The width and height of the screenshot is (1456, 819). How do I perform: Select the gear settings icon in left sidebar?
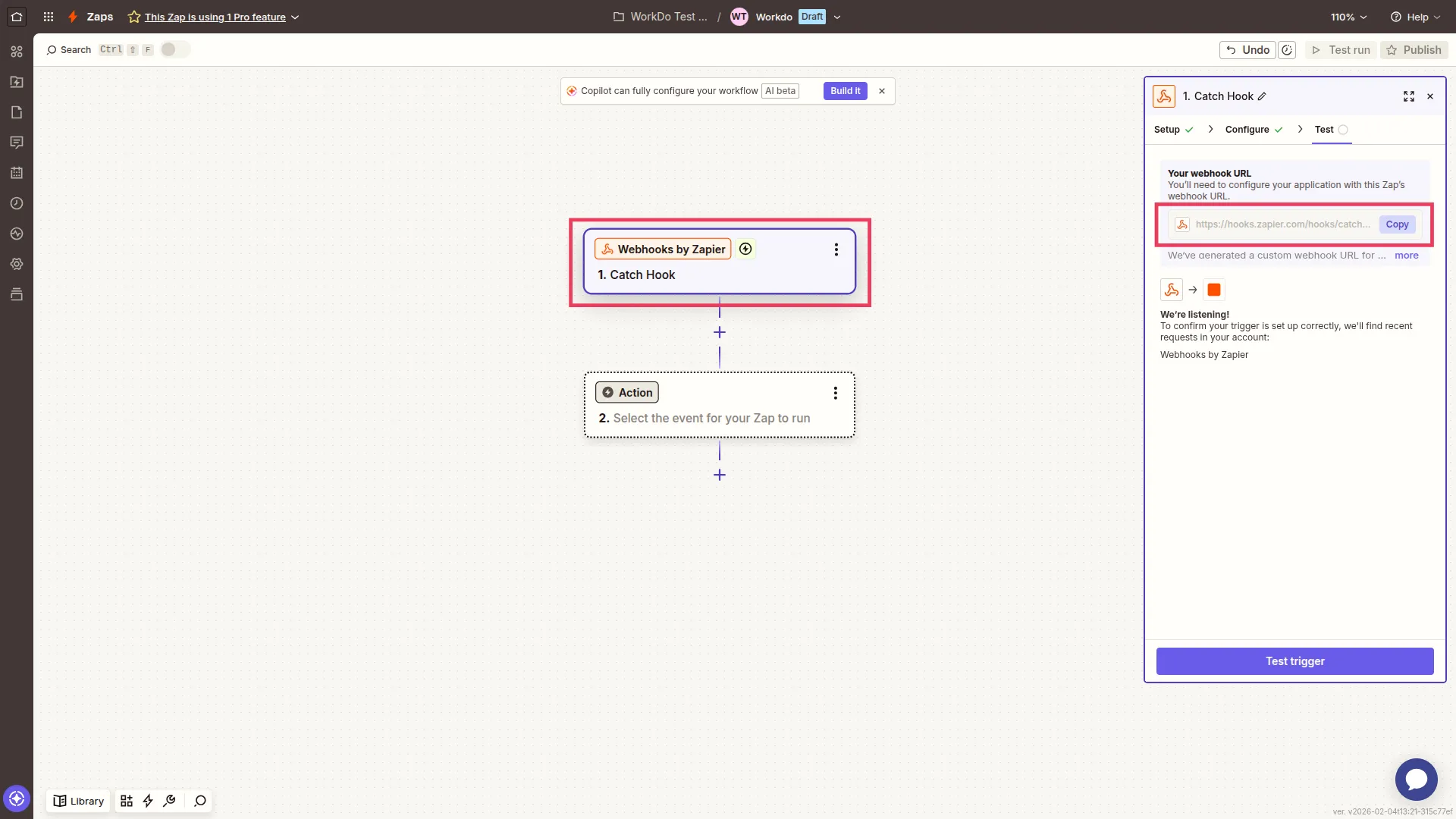(17, 264)
